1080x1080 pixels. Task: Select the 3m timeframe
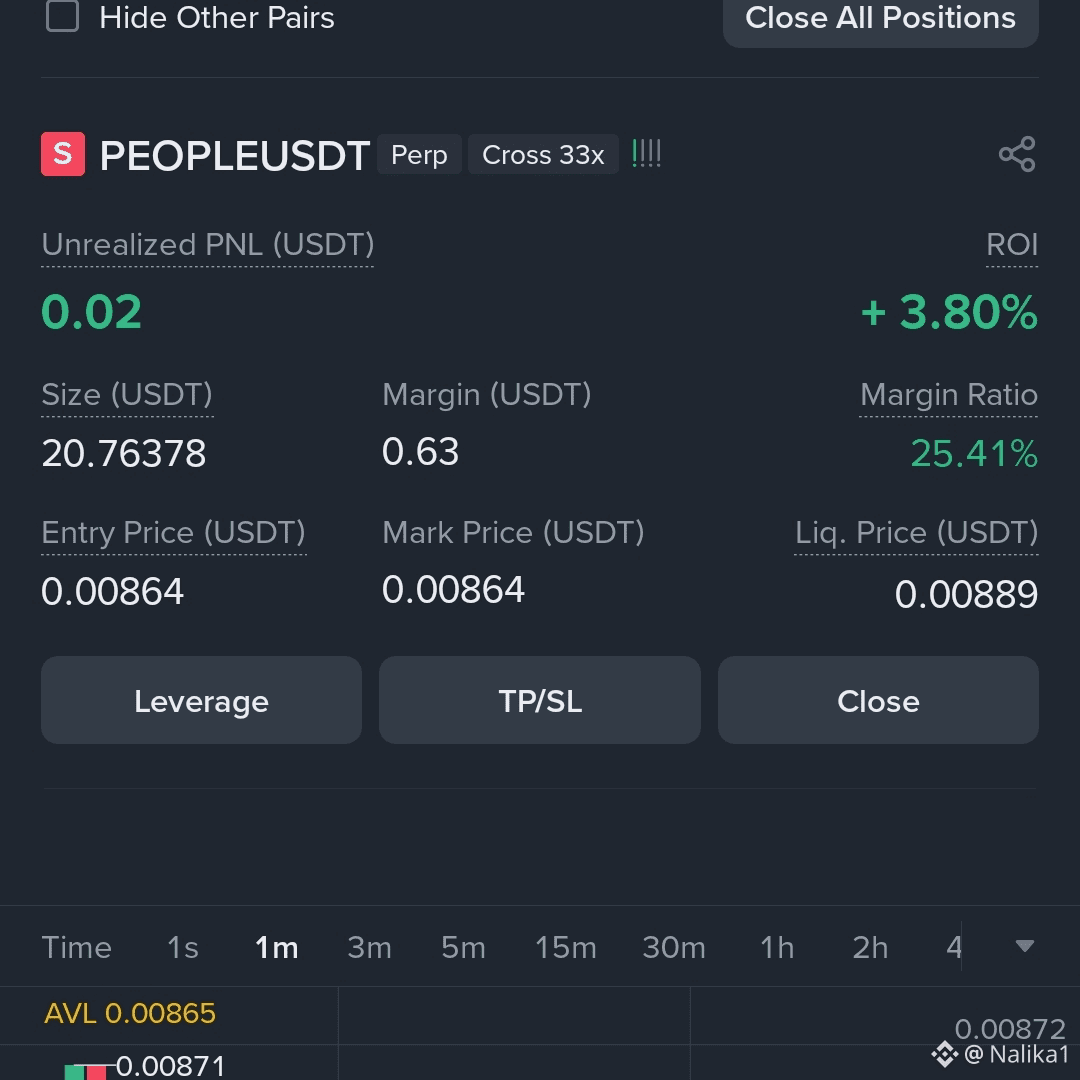(369, 948)
